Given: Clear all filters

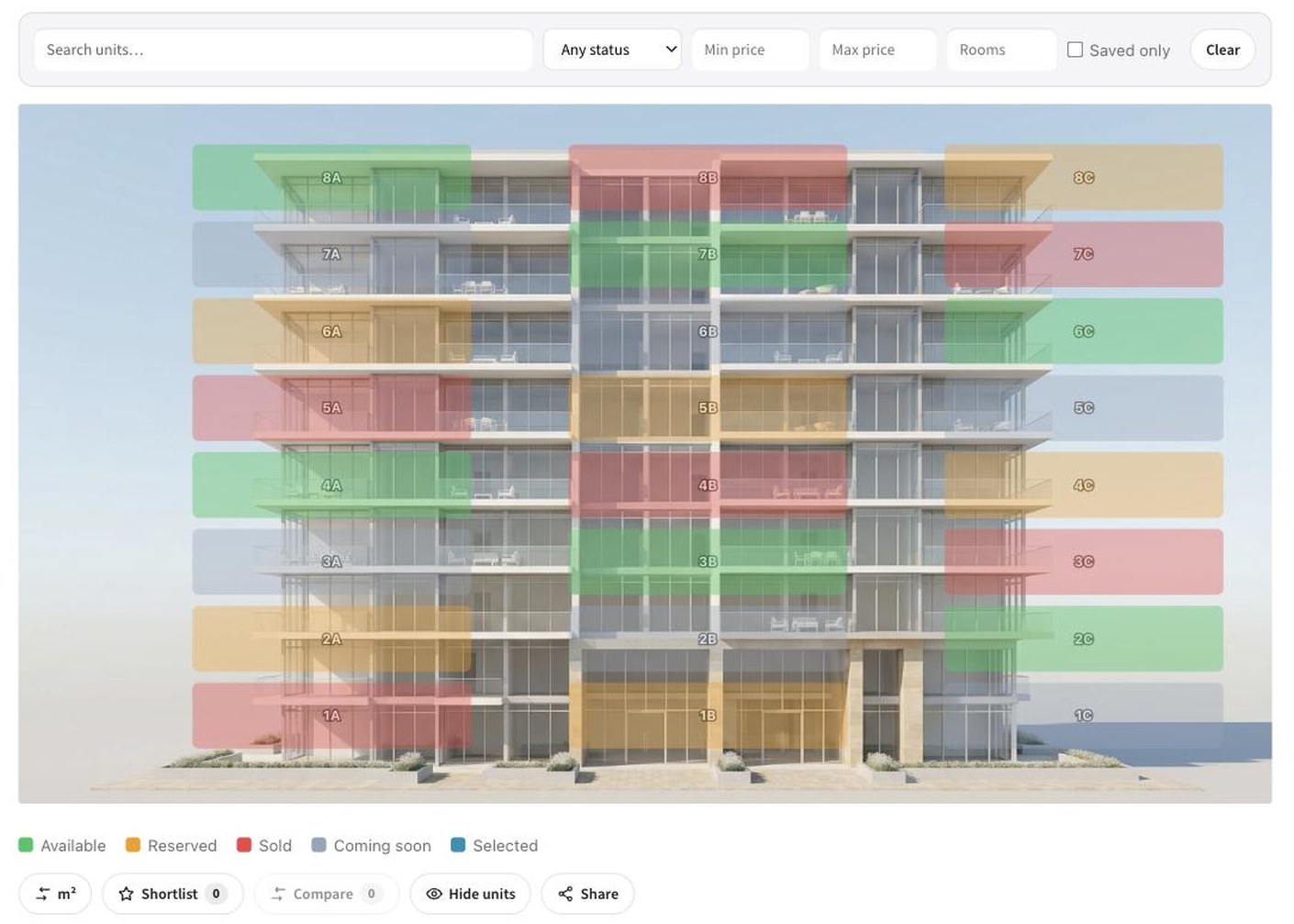Looking at the screenshot, I should click(1222, 50).
